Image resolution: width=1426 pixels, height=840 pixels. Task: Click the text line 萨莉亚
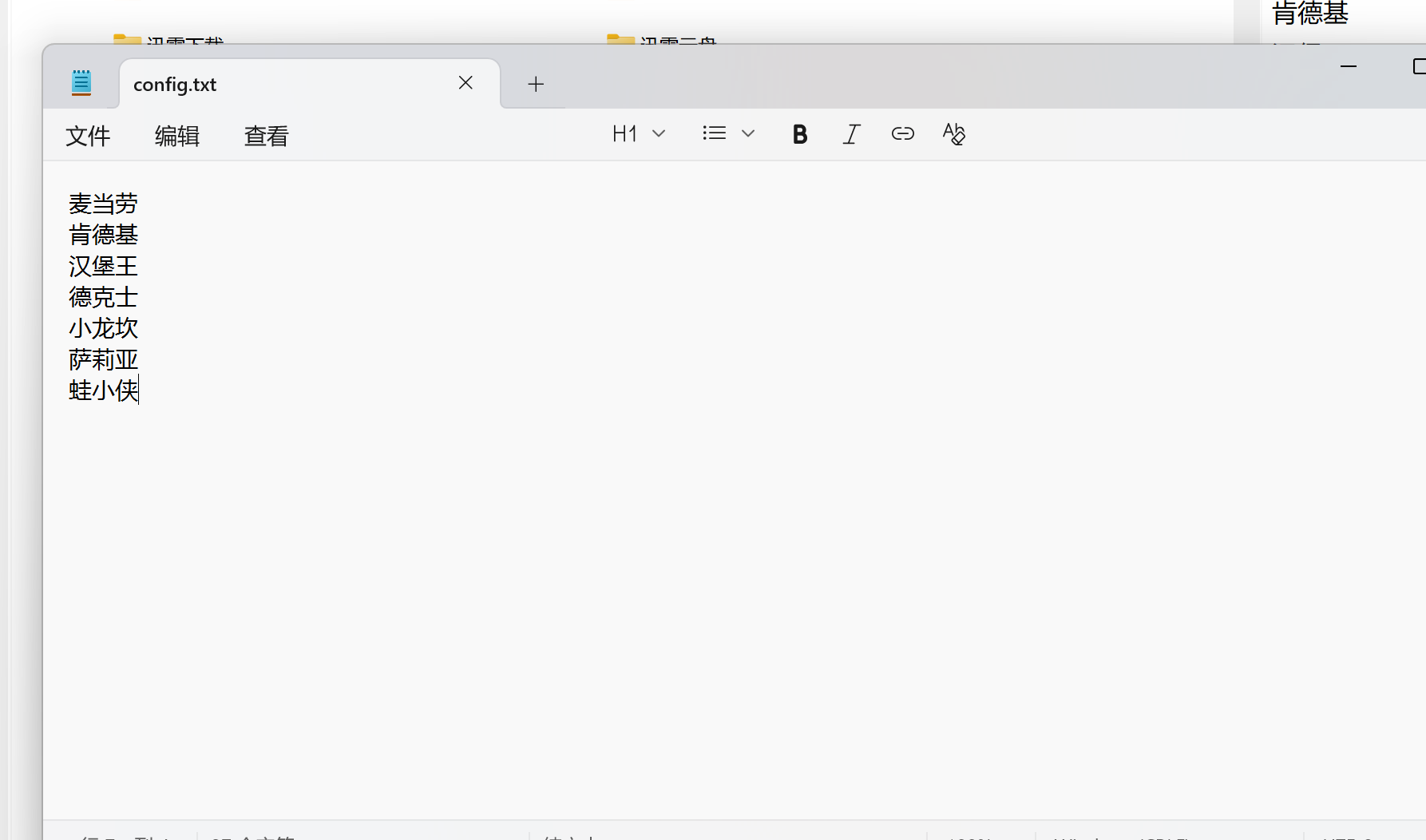tap(104, 359)
